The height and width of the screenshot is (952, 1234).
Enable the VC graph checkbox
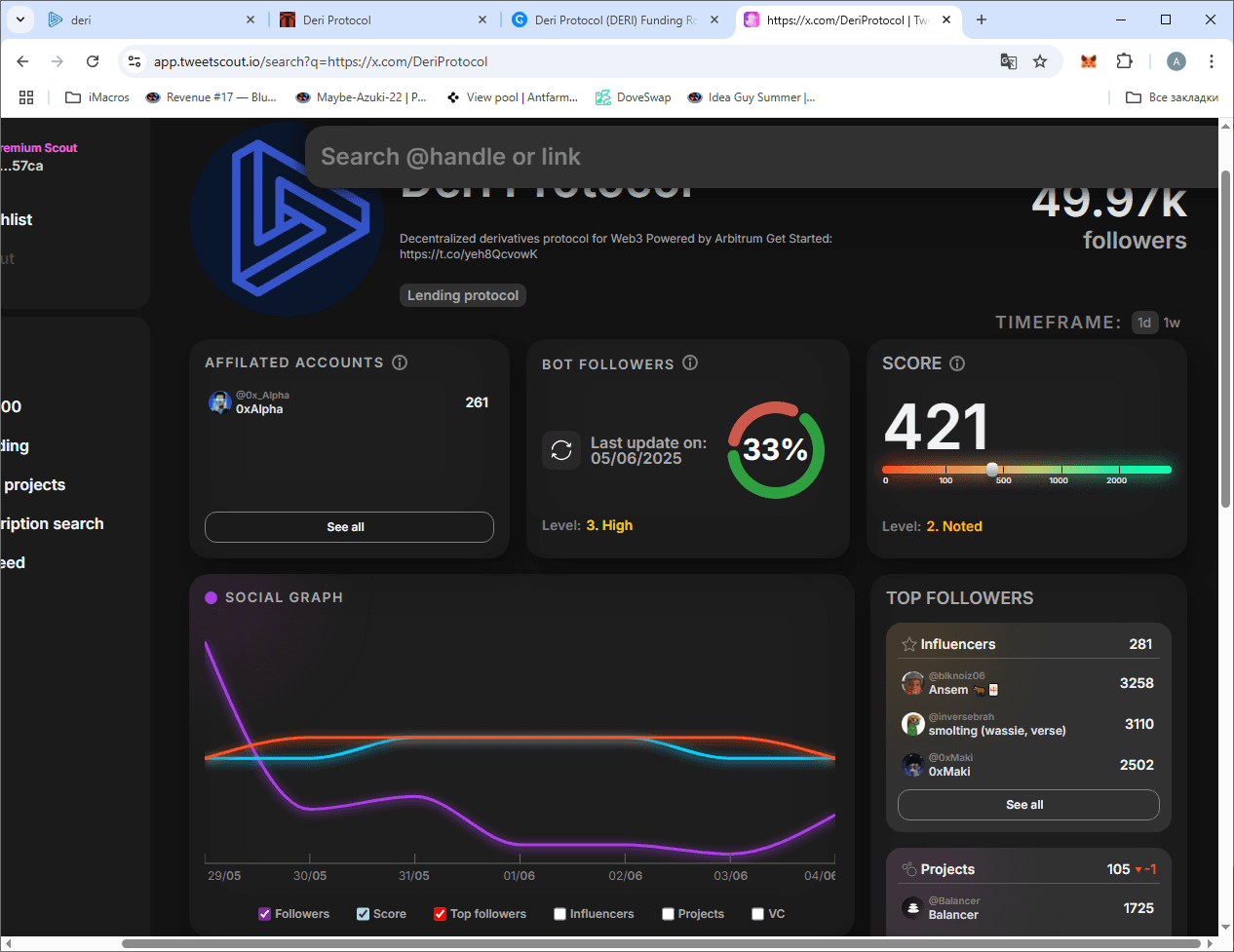click(757, 914)
